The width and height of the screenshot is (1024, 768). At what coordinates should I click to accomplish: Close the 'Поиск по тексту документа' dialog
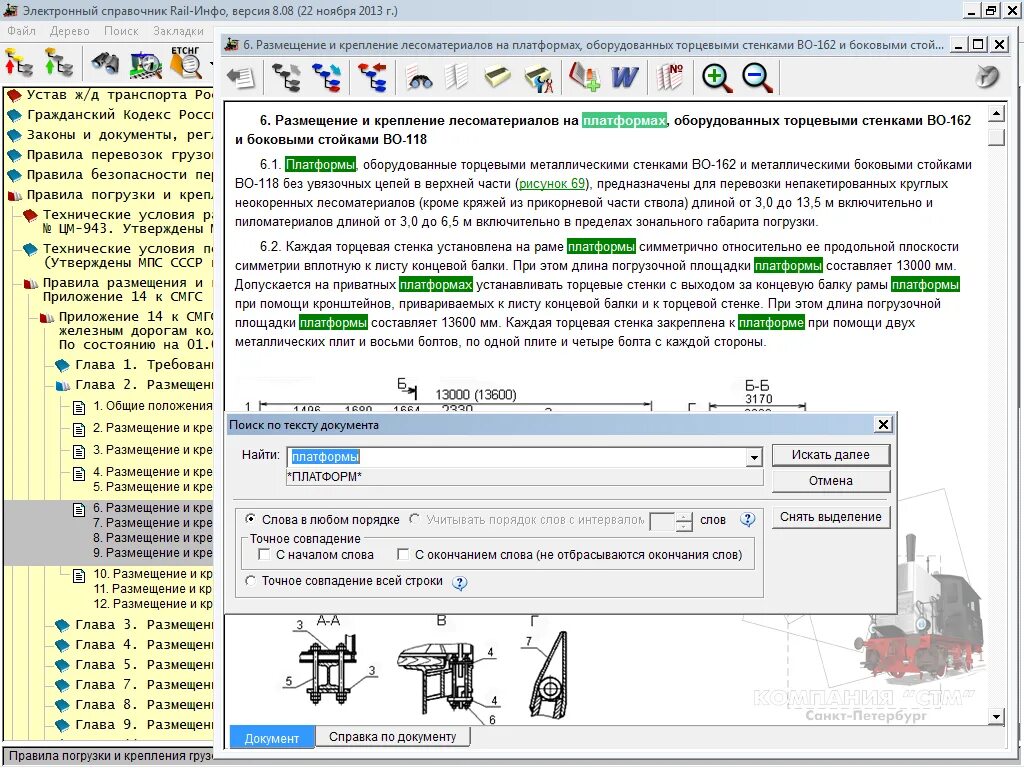click(883, 424)
